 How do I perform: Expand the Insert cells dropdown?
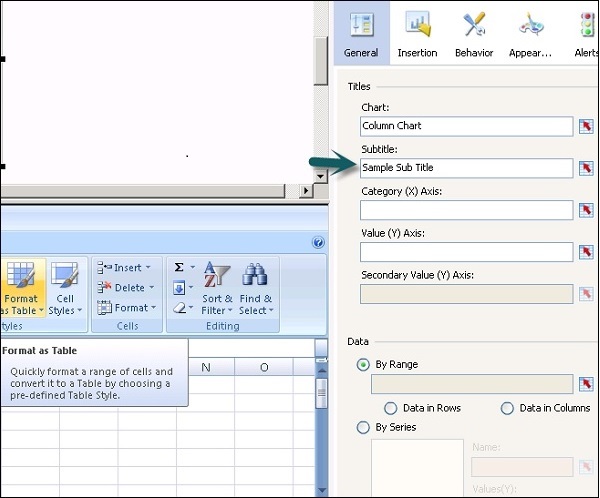125,267
